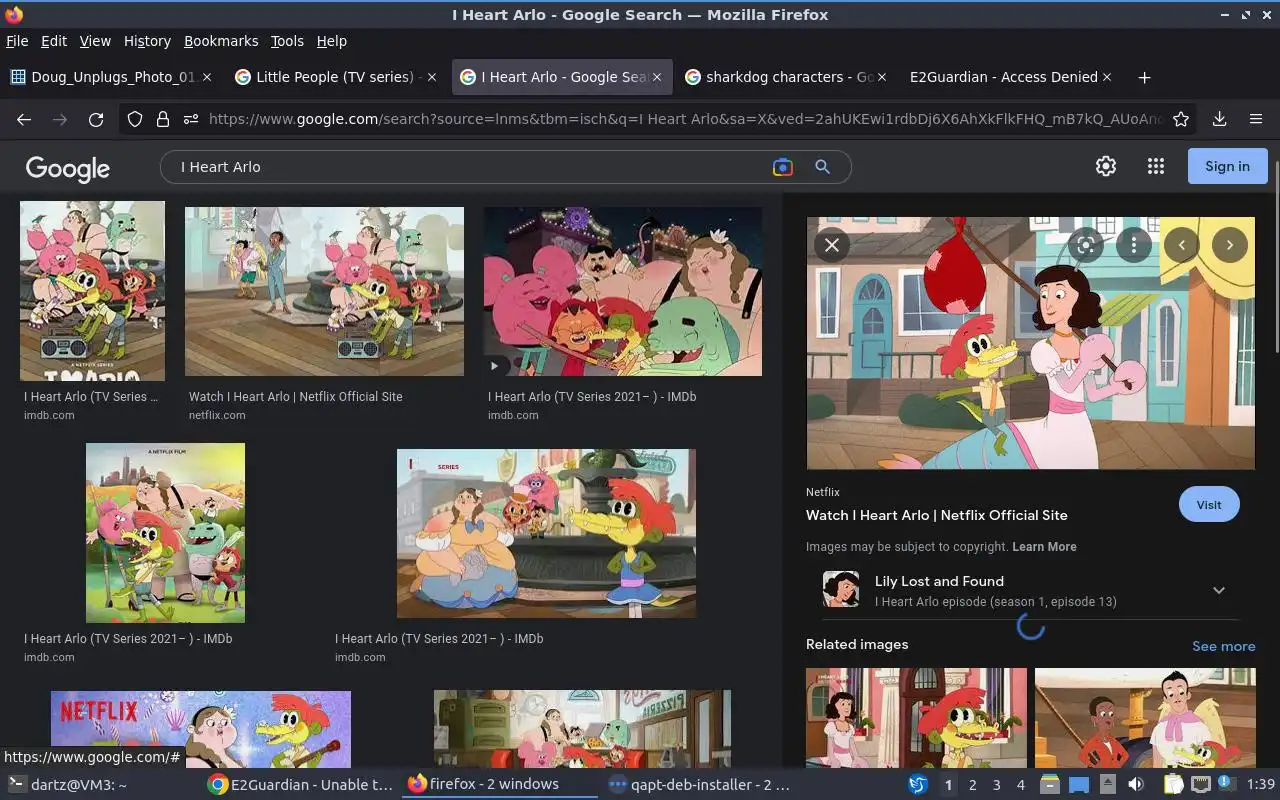Reload the current page

96,119
